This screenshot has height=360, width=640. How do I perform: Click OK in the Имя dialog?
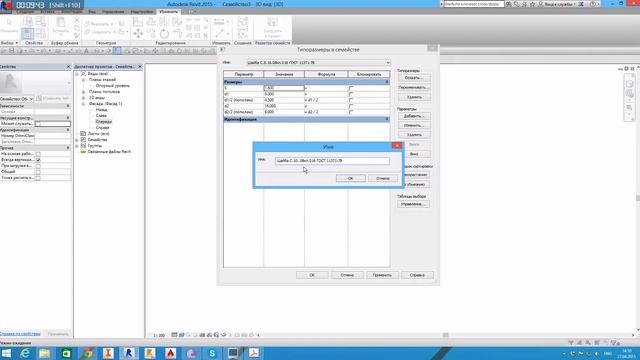coord(350,178)
